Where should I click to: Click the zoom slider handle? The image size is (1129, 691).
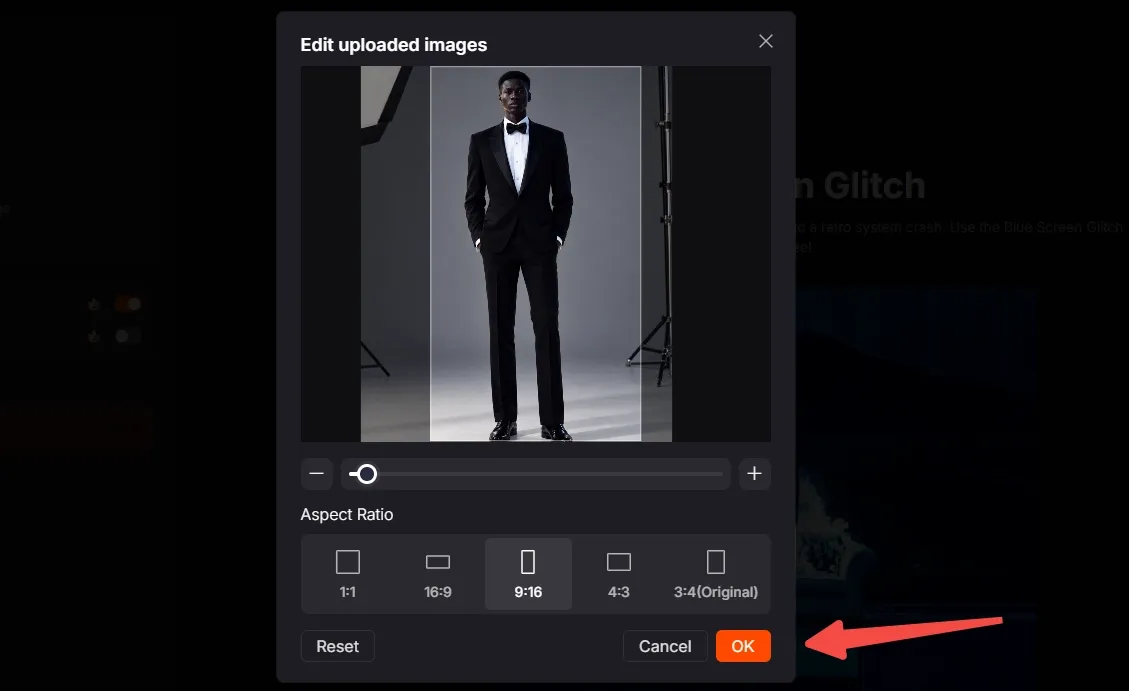pos(366,474)
